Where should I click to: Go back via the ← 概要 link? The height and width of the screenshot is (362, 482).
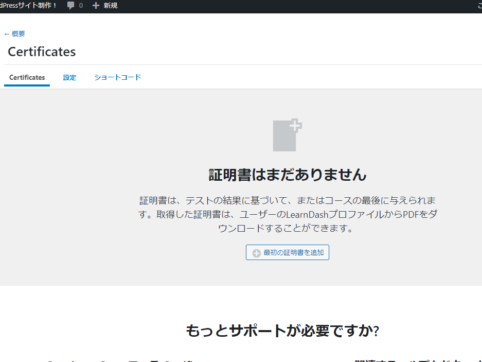tap(15, 34)
